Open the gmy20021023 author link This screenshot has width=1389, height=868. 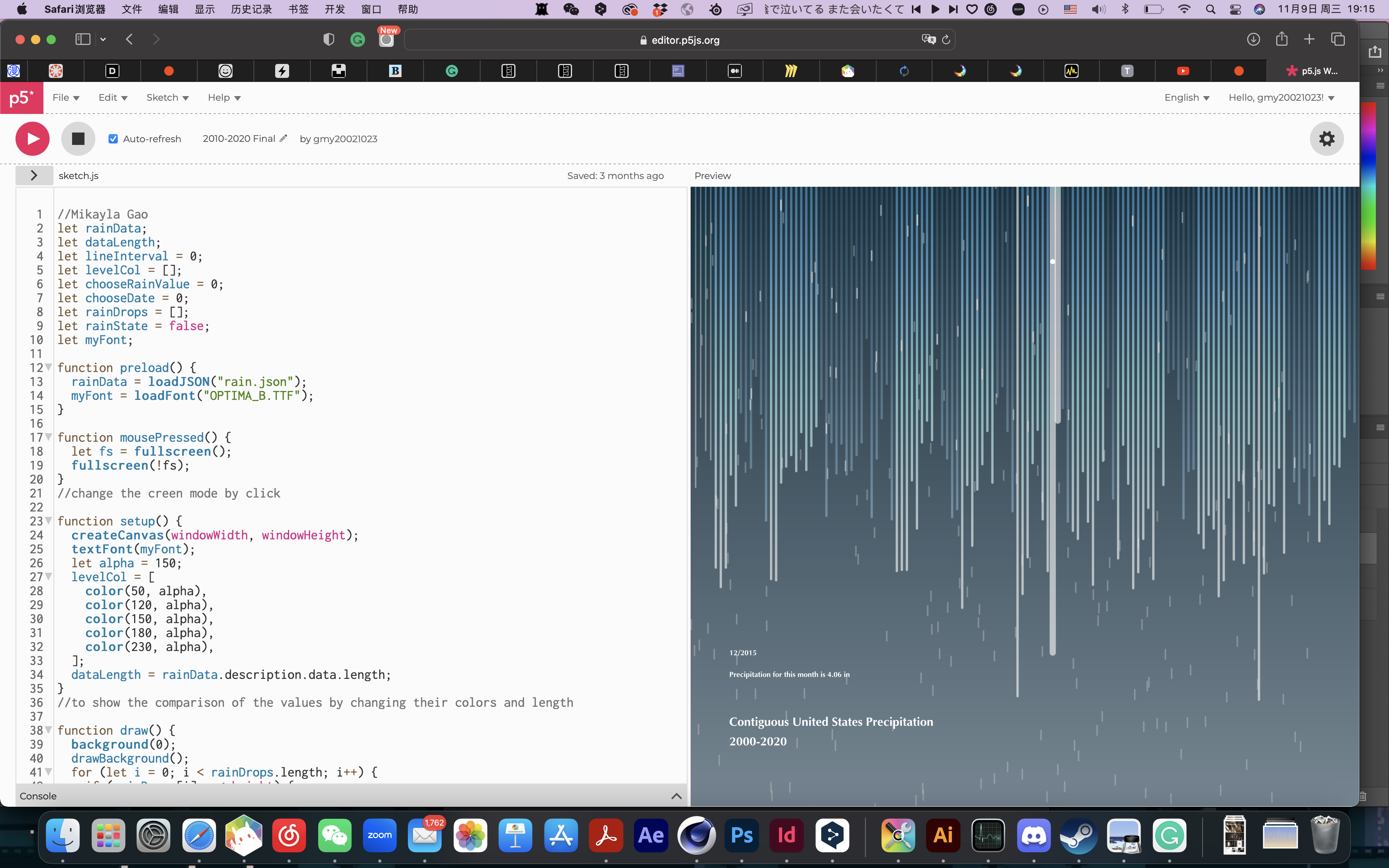tap(345, 139)
